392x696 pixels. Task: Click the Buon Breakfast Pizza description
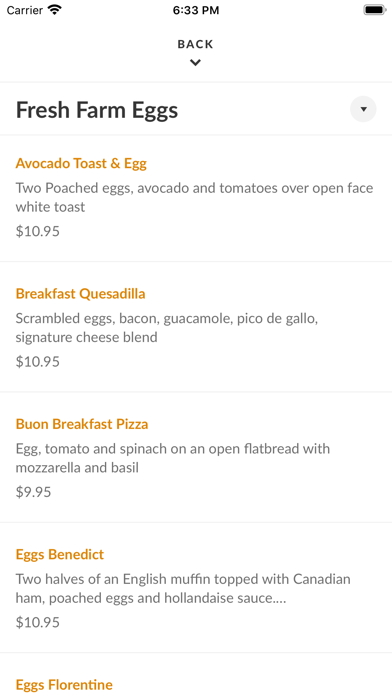[x=173, y=458]
